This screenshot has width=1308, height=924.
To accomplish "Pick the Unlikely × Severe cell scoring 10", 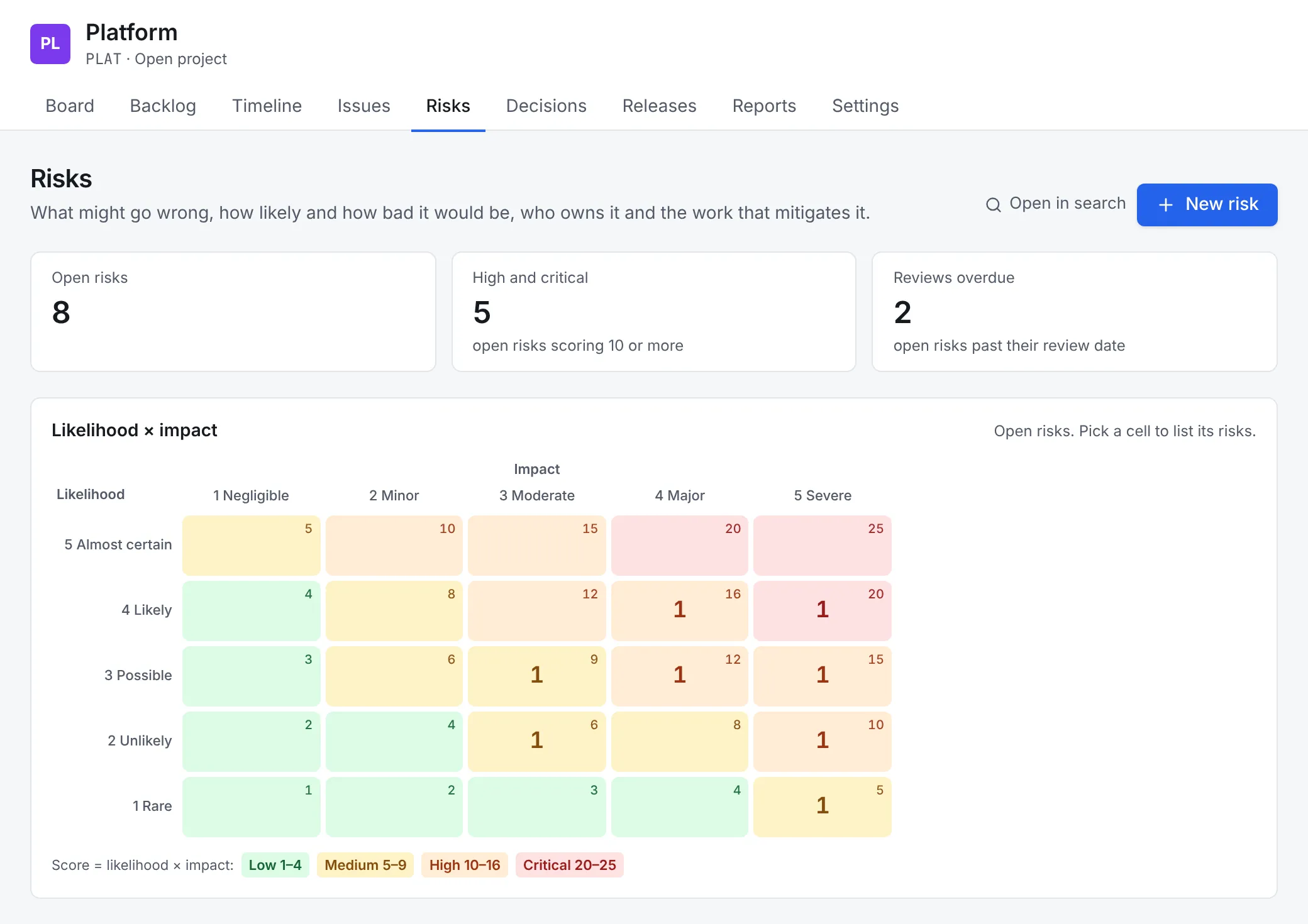I will click(x=823, y=742).
